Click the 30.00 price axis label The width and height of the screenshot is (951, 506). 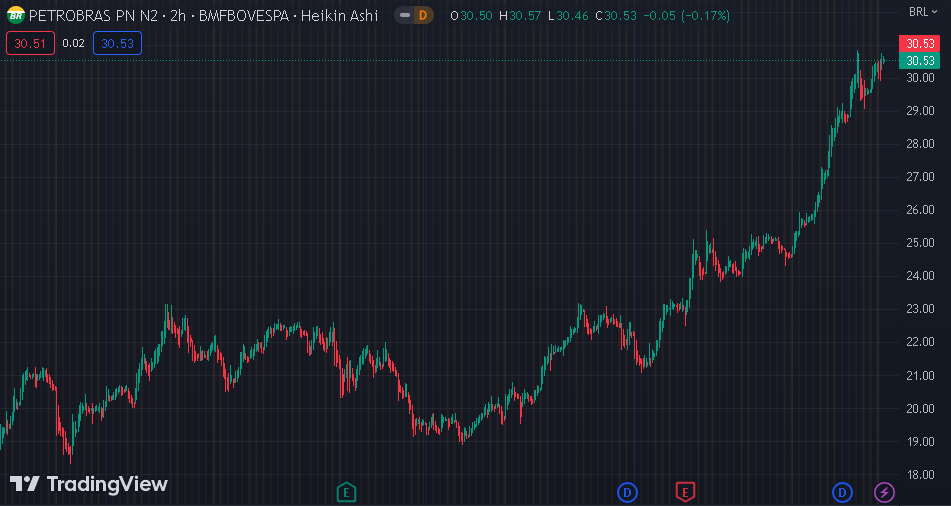tap(920, 77)
